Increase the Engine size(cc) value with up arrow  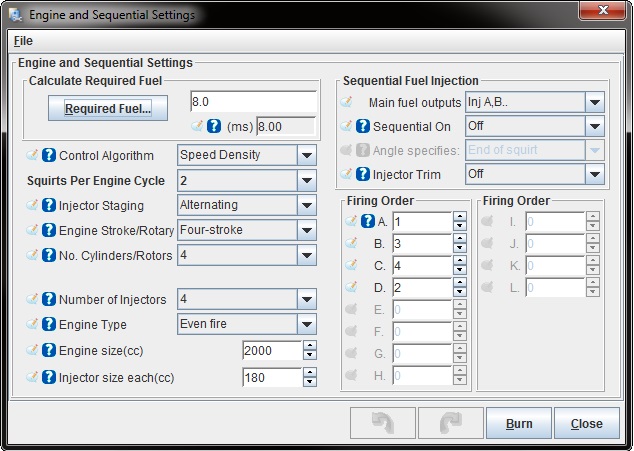309,345
